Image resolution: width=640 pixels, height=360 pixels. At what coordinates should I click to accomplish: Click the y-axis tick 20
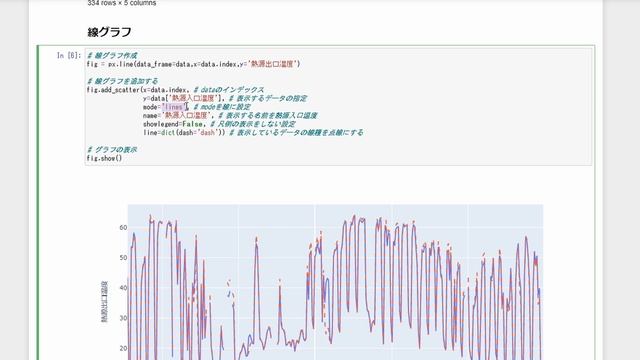(123, 349)
